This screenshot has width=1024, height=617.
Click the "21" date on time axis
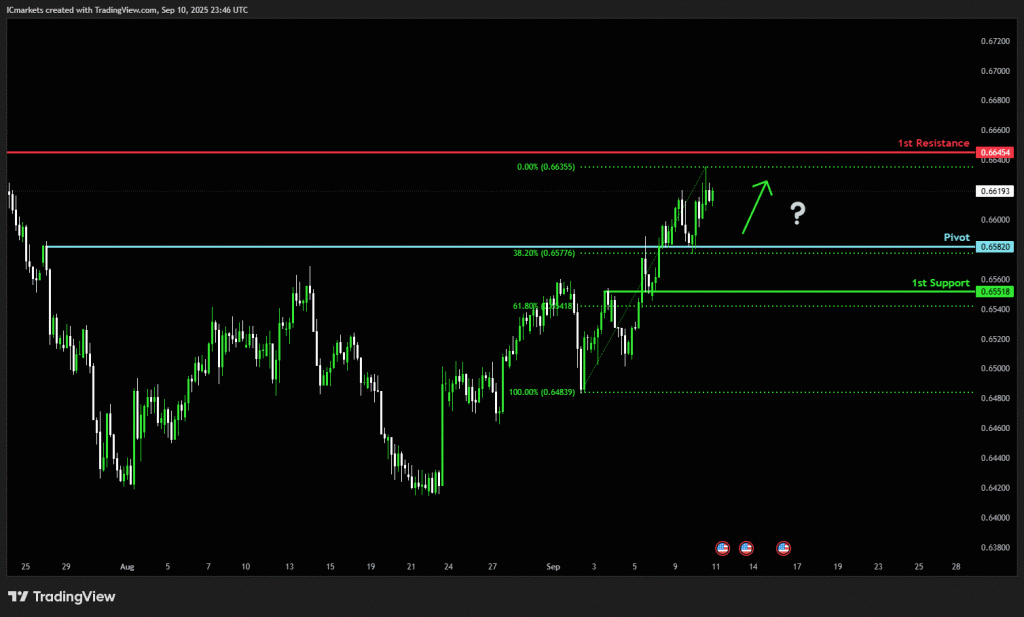coord(411,567)
